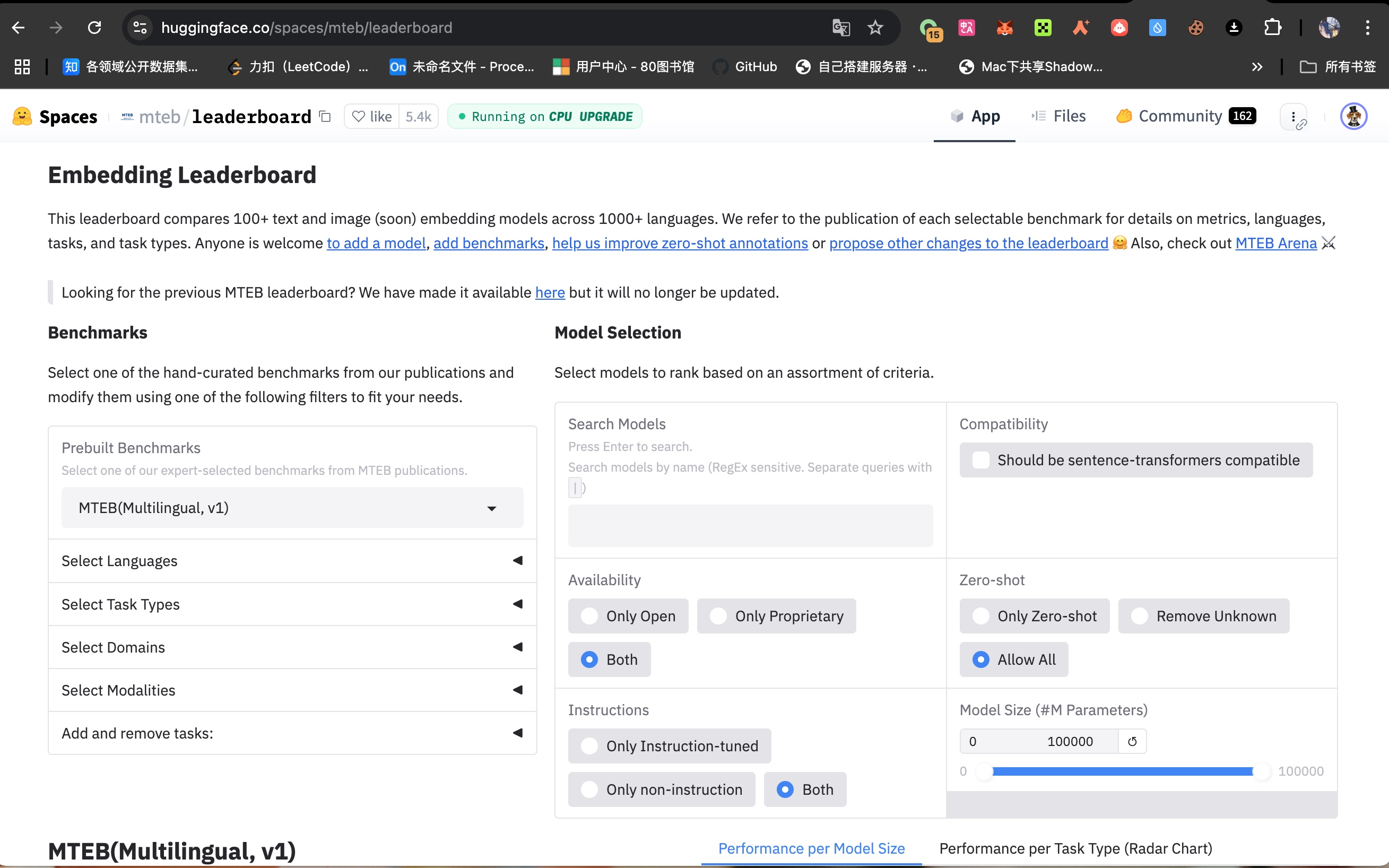
Task: Open 'help us improve zero-shot annotations' link
Action: 680,243
